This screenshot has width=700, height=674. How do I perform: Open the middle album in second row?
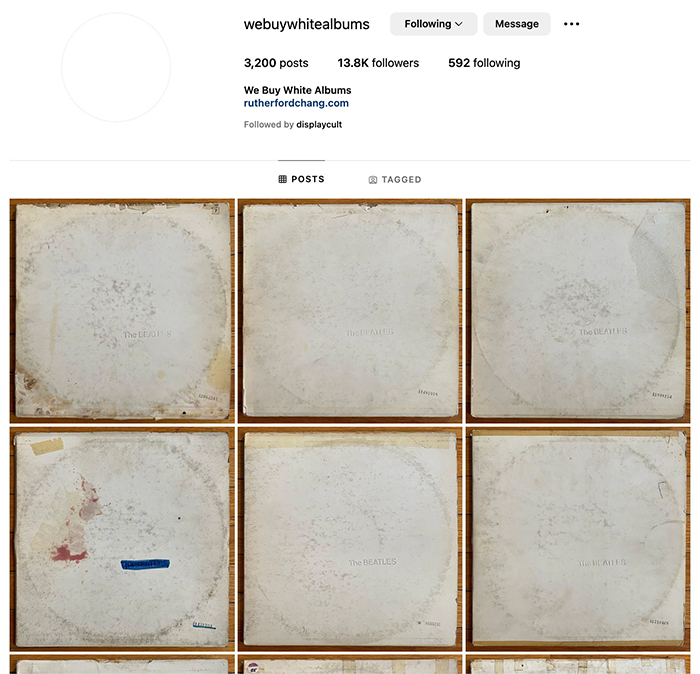click(x=350, y=539)
